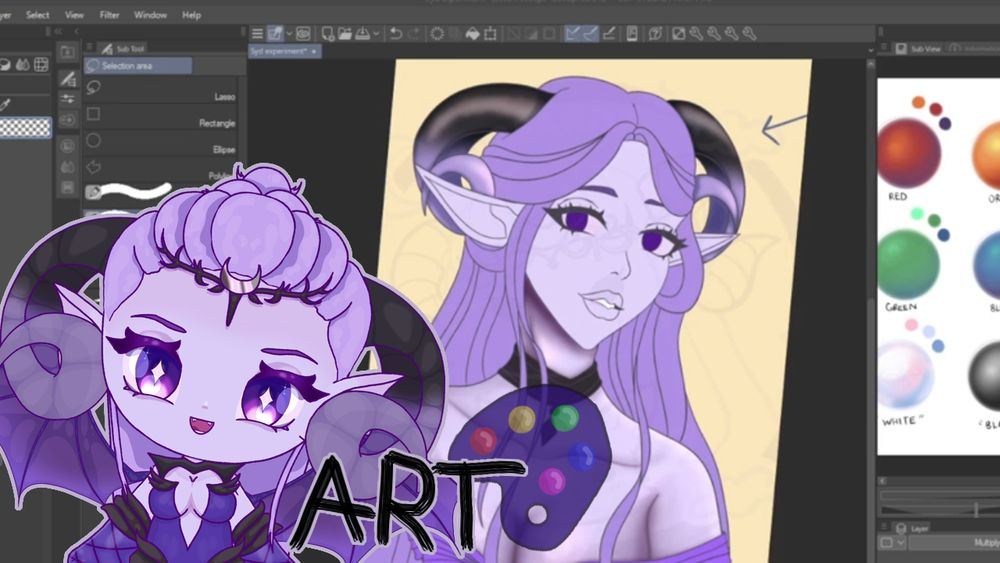This screenshot has height=563, width=1000.
Task: Toggle Snap to Ruler
Action: tap(573, 34)
